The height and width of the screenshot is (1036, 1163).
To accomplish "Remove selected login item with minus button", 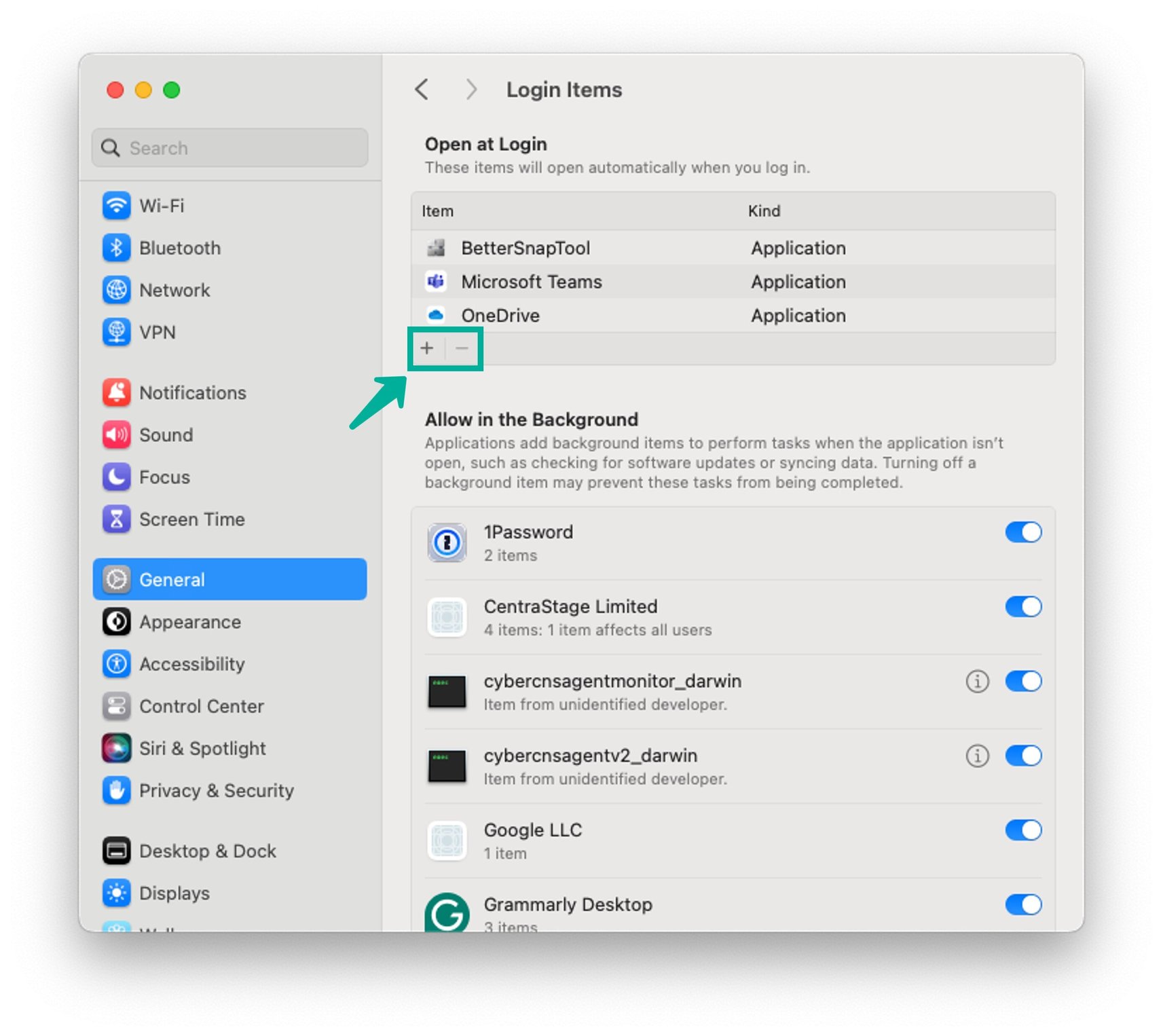I will point(462,348).
